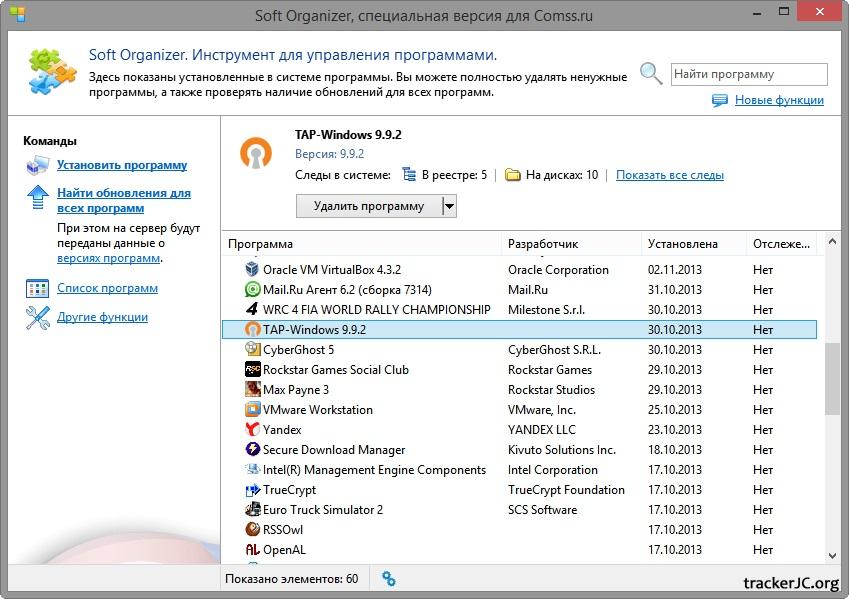Sort by the Программа column header

tap(362, 244)
